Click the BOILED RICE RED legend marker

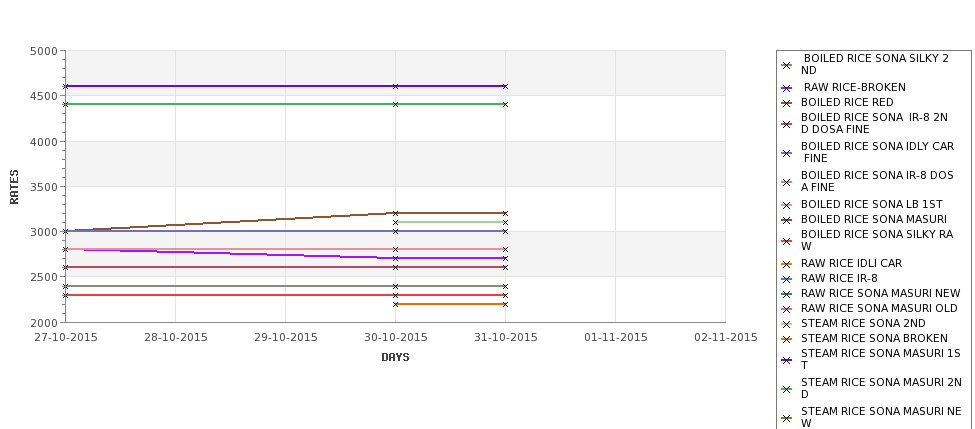pyautogui.click(x=787, y=103)
